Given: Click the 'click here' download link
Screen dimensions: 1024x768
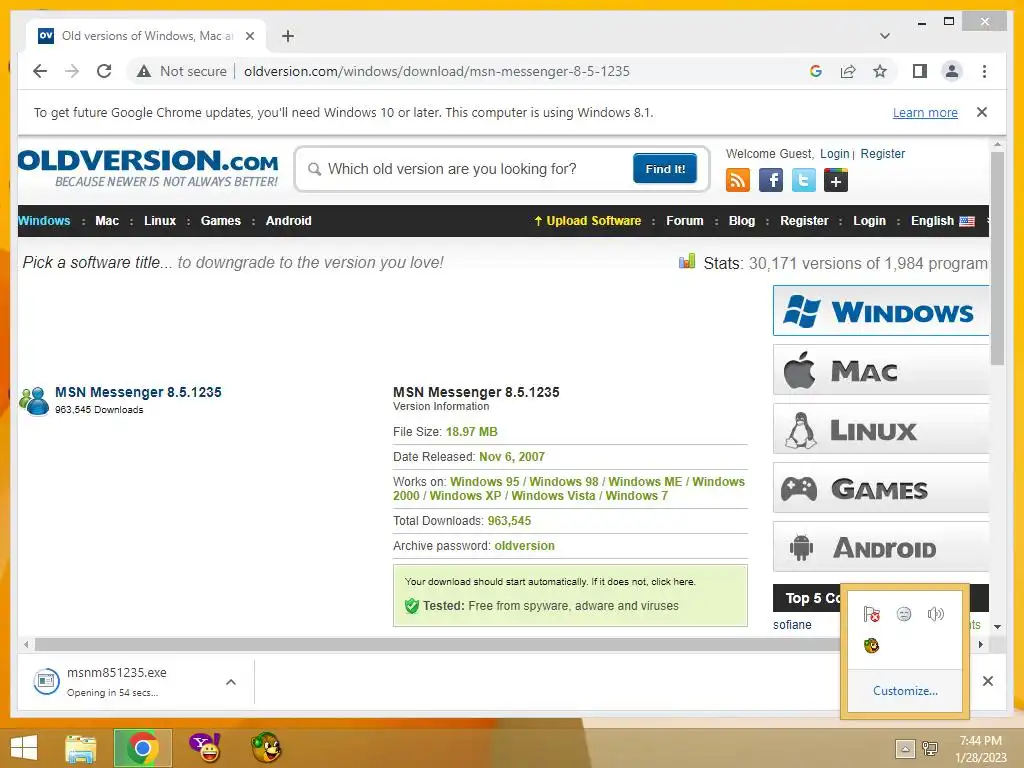Looking at the screenshot, I should 673,582.
